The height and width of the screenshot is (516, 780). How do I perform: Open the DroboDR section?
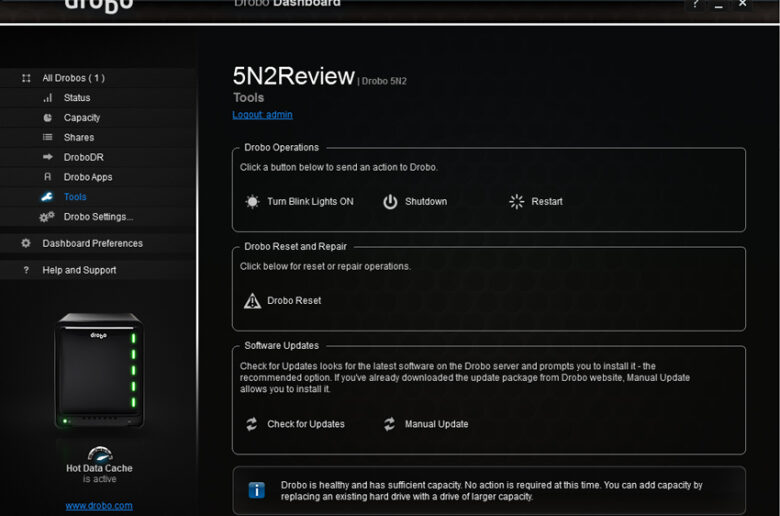click(x=84, y=157)
